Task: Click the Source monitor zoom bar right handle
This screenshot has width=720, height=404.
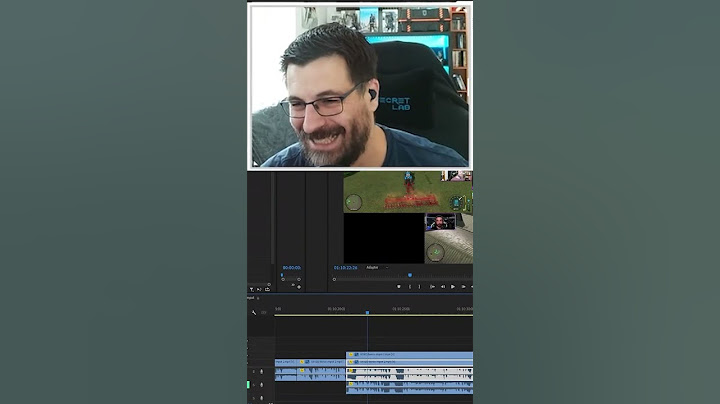Action: tap(299, 279)
